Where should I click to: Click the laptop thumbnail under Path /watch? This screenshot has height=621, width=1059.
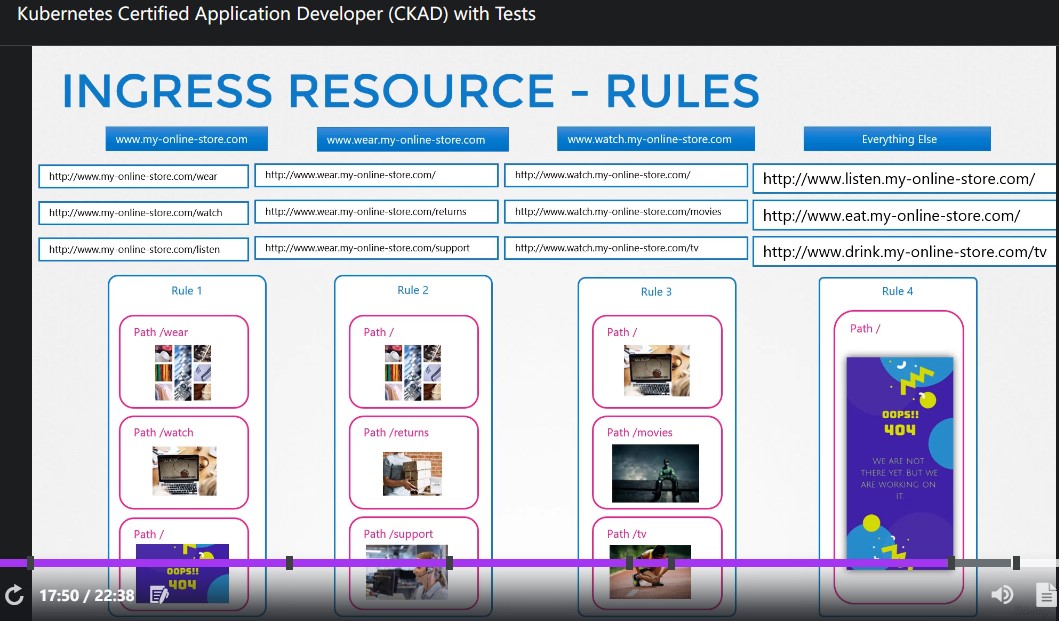184,472
